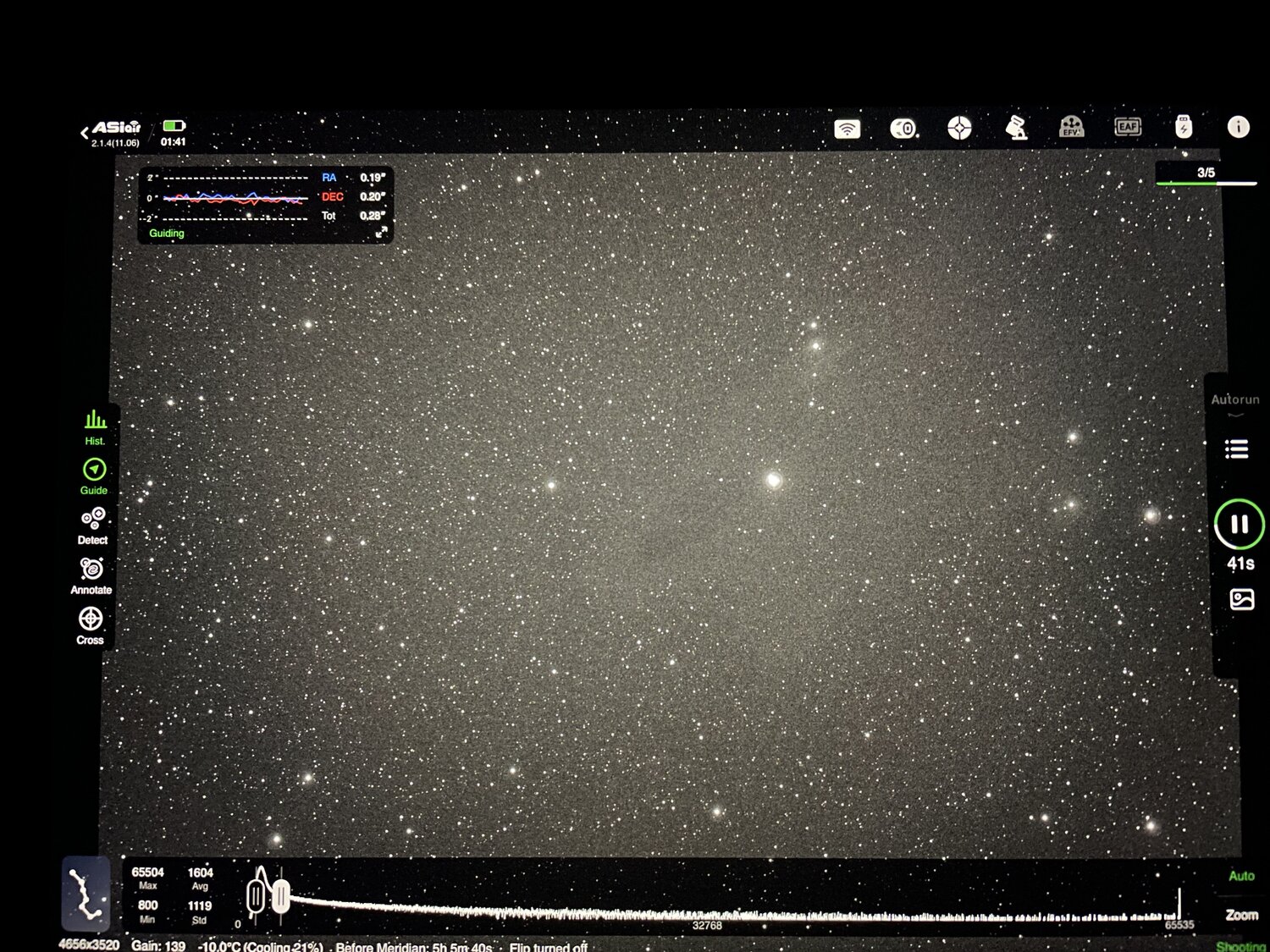Viewport: 1270px width, 952px height.
Task: Open the telescope mount settings icon
Action: click(x=1016, y=128)
